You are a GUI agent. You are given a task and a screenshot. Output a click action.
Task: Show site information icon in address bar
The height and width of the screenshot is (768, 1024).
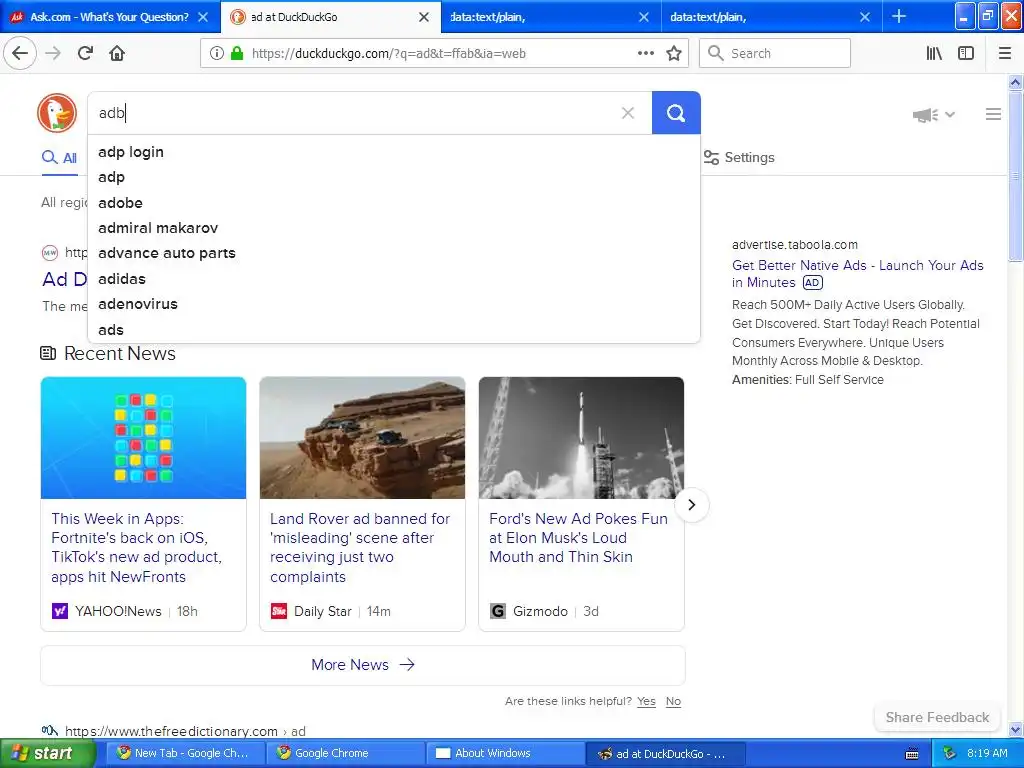(x=217, y=54)
